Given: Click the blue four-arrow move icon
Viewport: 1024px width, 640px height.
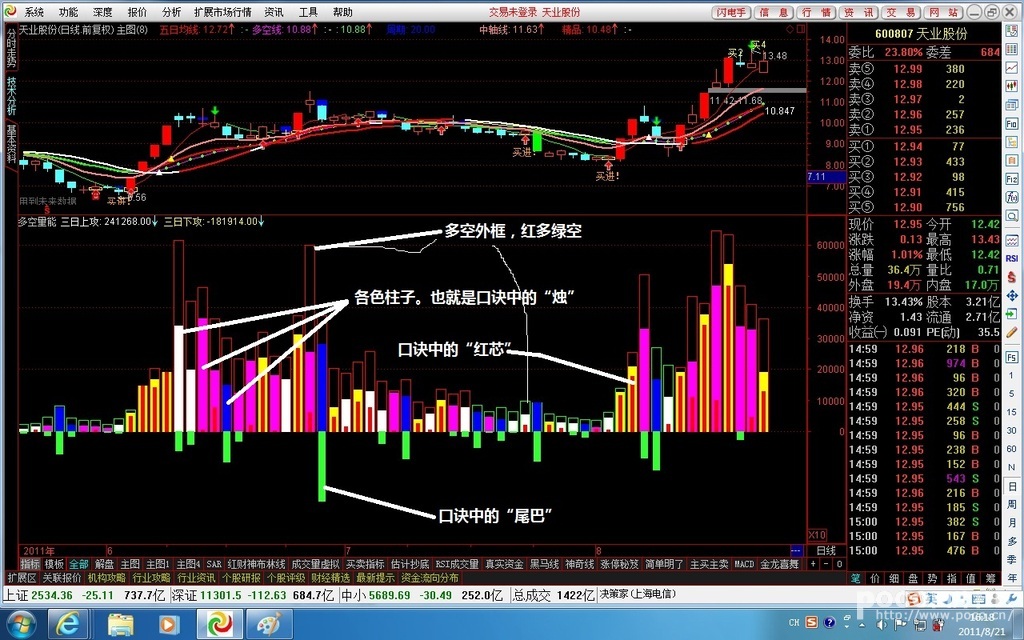Looking at the screenshot, I should (1012, 296).
